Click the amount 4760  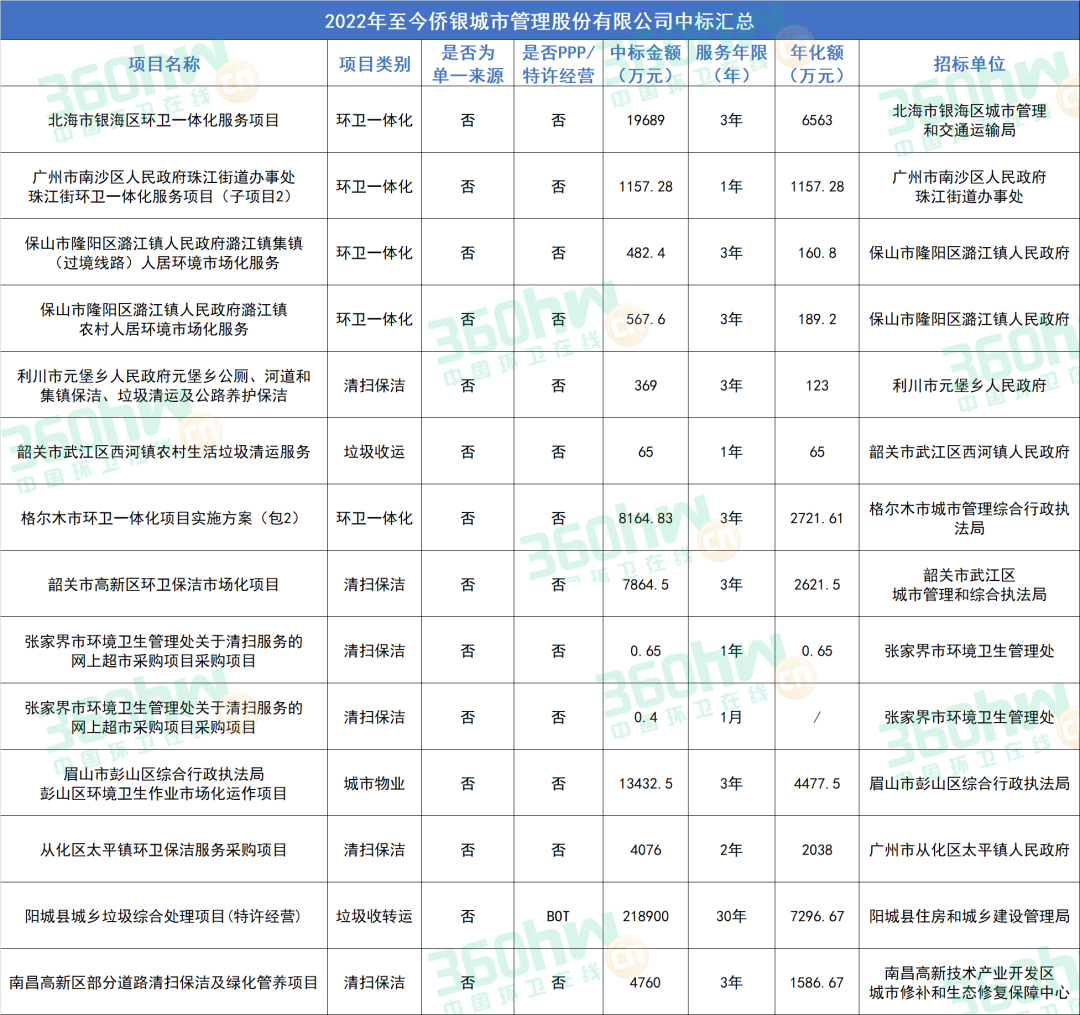tap(645, 983)
